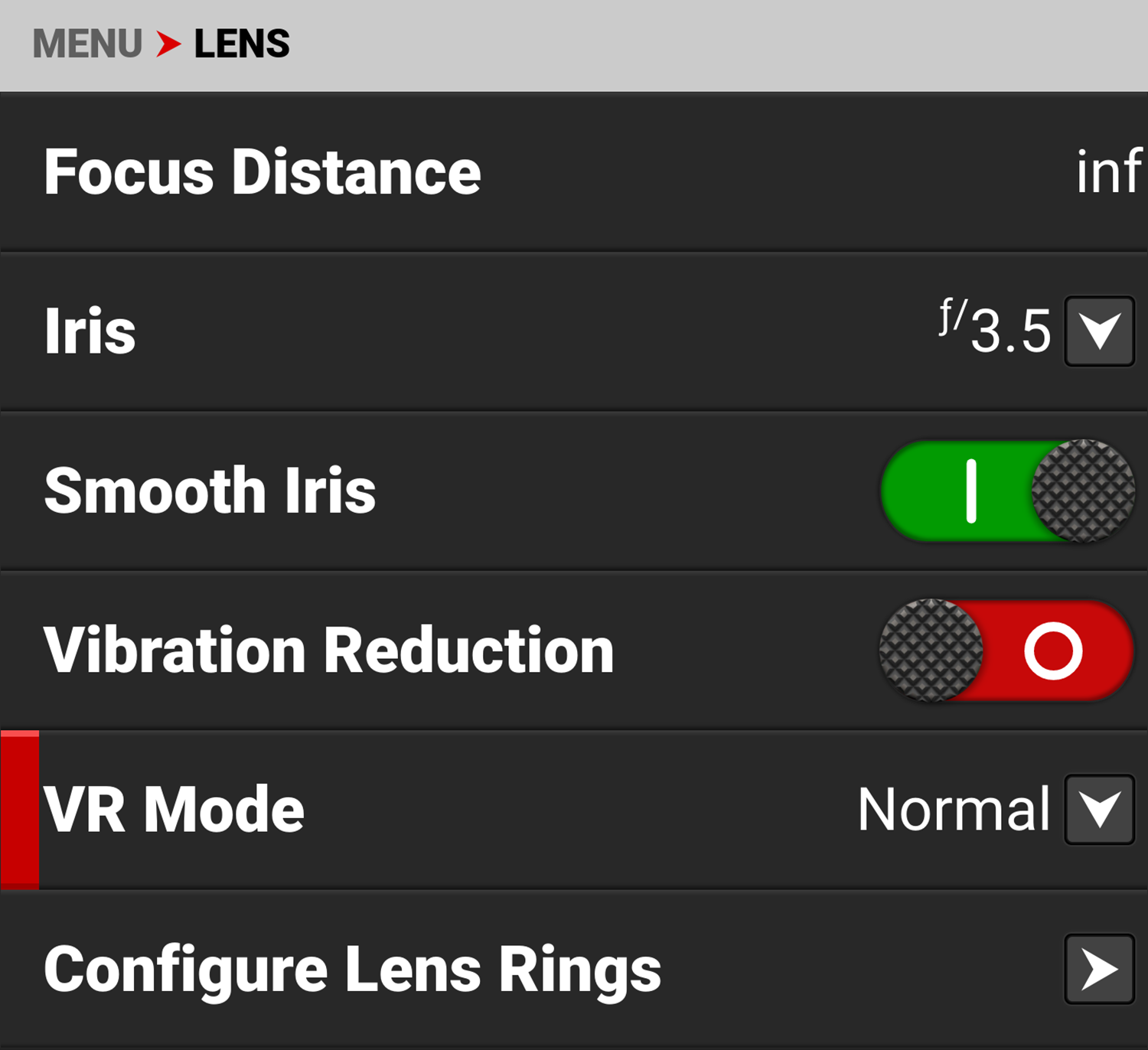
Task: Click the red VR Mode selection marker
Action: coord(20,810)
